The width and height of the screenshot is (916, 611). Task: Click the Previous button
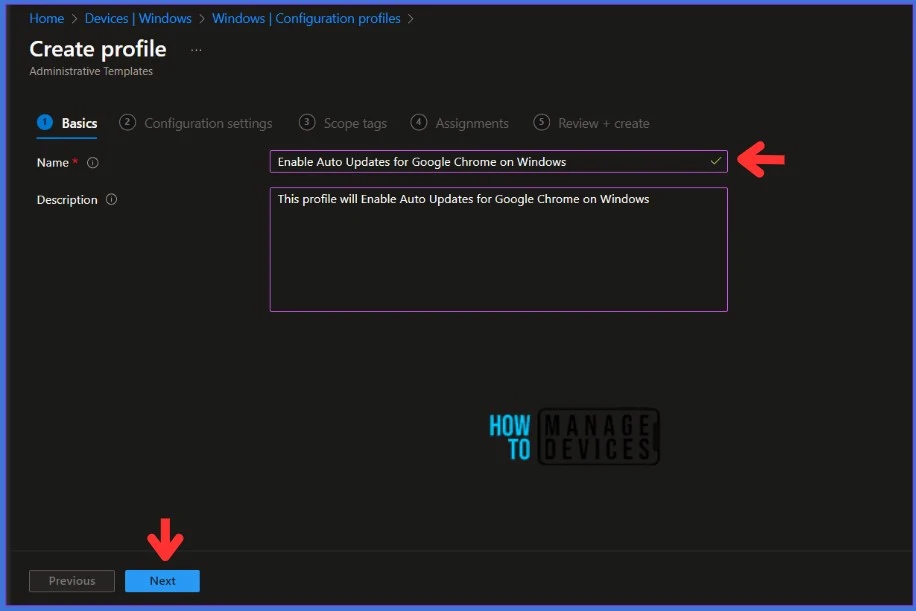(x=72, y=581)
